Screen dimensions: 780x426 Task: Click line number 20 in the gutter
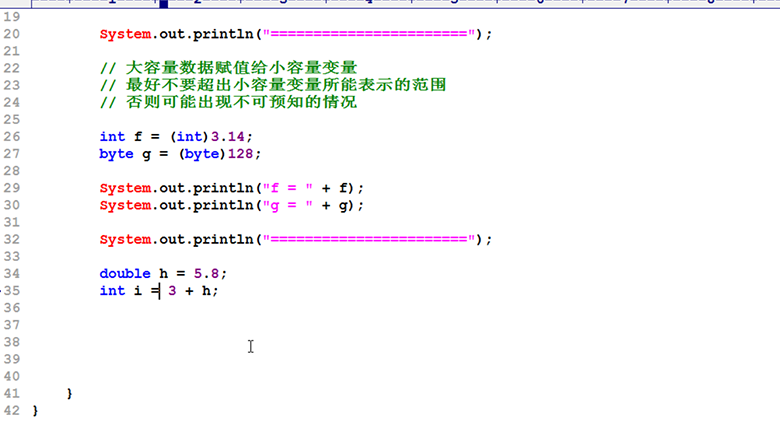[12, 34]
